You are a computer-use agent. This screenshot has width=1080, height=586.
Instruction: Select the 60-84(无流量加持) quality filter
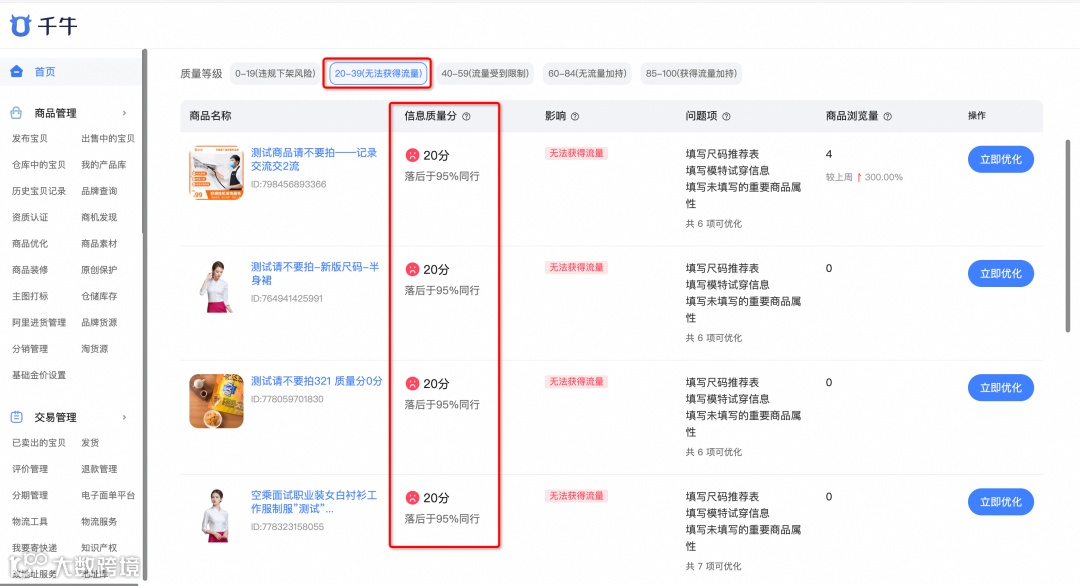tap(587, 74)
